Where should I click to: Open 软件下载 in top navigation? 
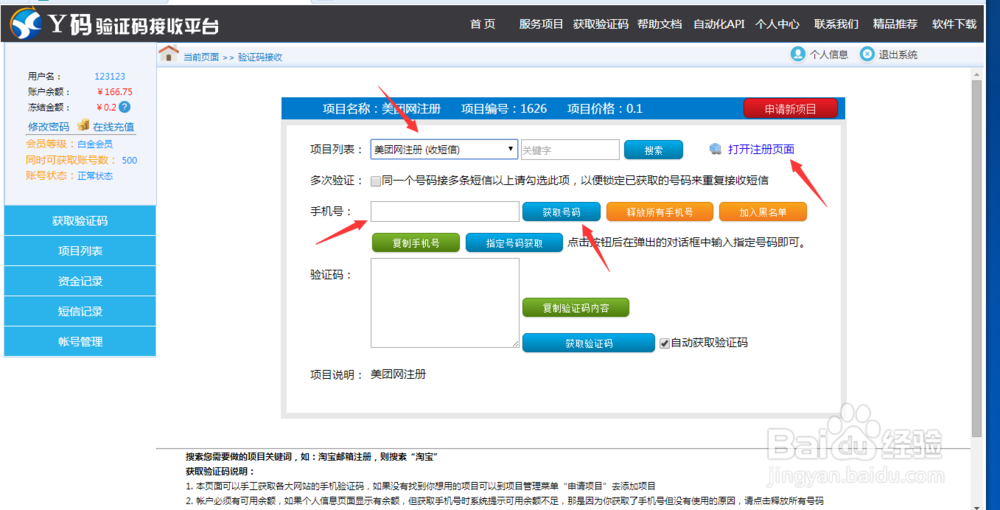[954, 24]
